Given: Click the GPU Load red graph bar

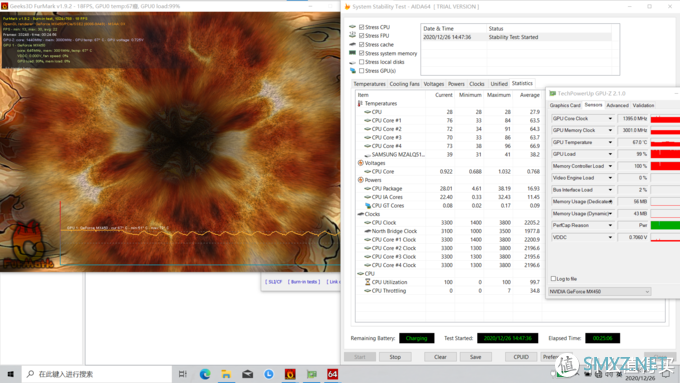Looking at the screenshot, I should point(665,154).
